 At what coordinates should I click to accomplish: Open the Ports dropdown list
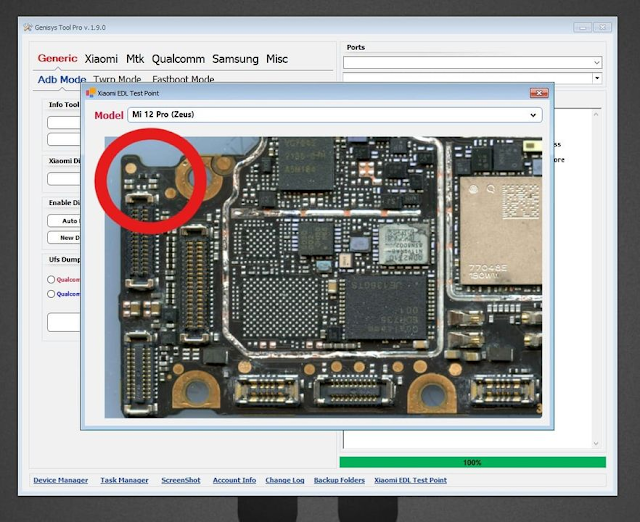point(472,62)
